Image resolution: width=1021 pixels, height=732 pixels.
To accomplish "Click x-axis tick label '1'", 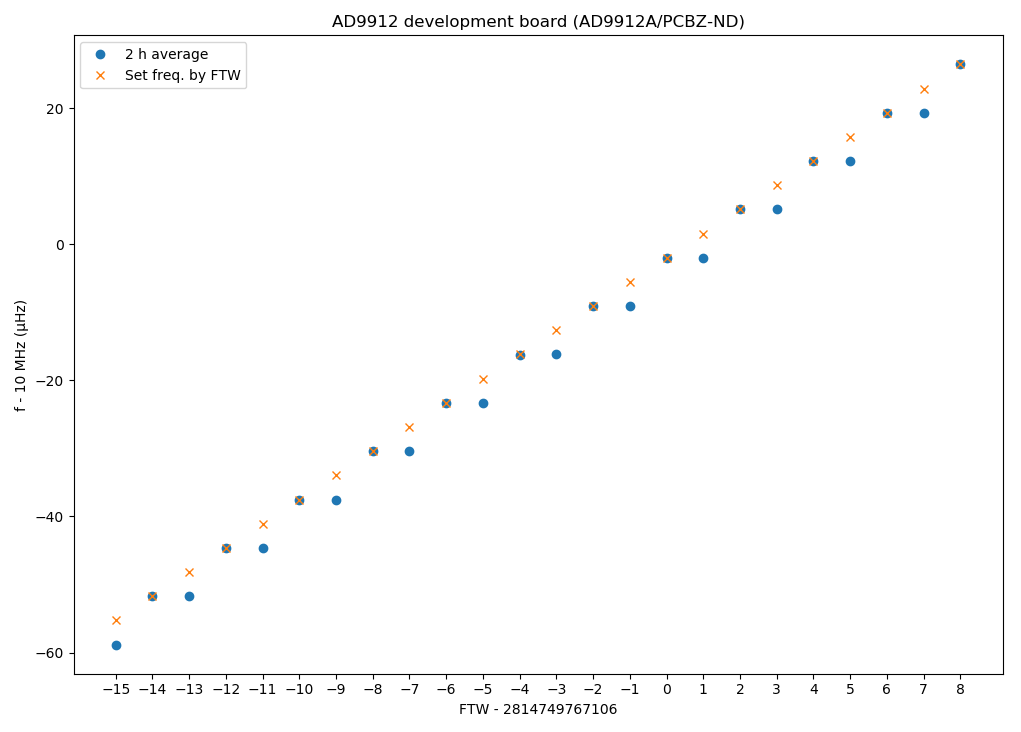I will click(x=703, y=690).
